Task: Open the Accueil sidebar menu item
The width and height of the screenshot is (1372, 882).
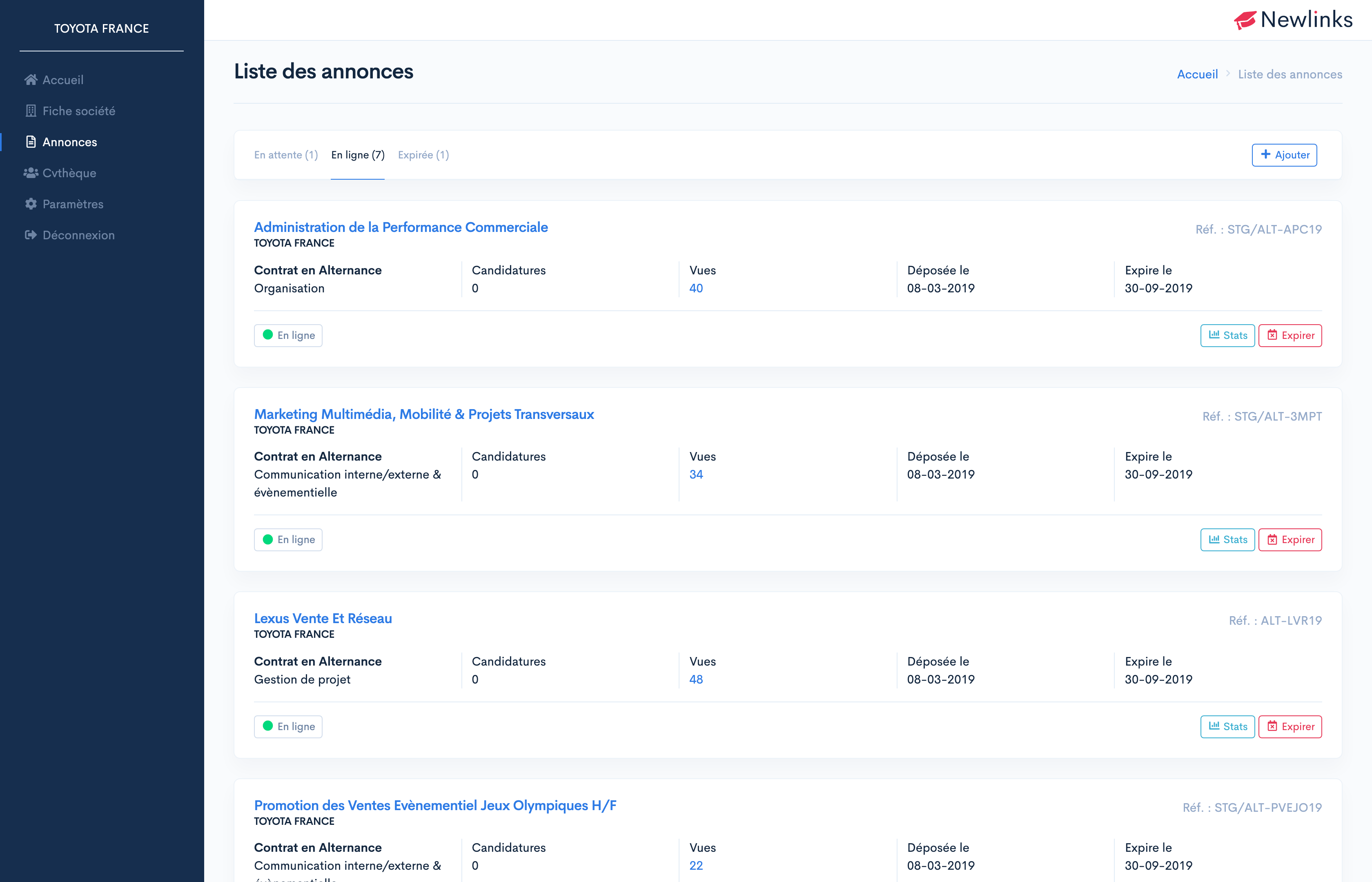Action: pyautogui.click(x=102, y=80)
